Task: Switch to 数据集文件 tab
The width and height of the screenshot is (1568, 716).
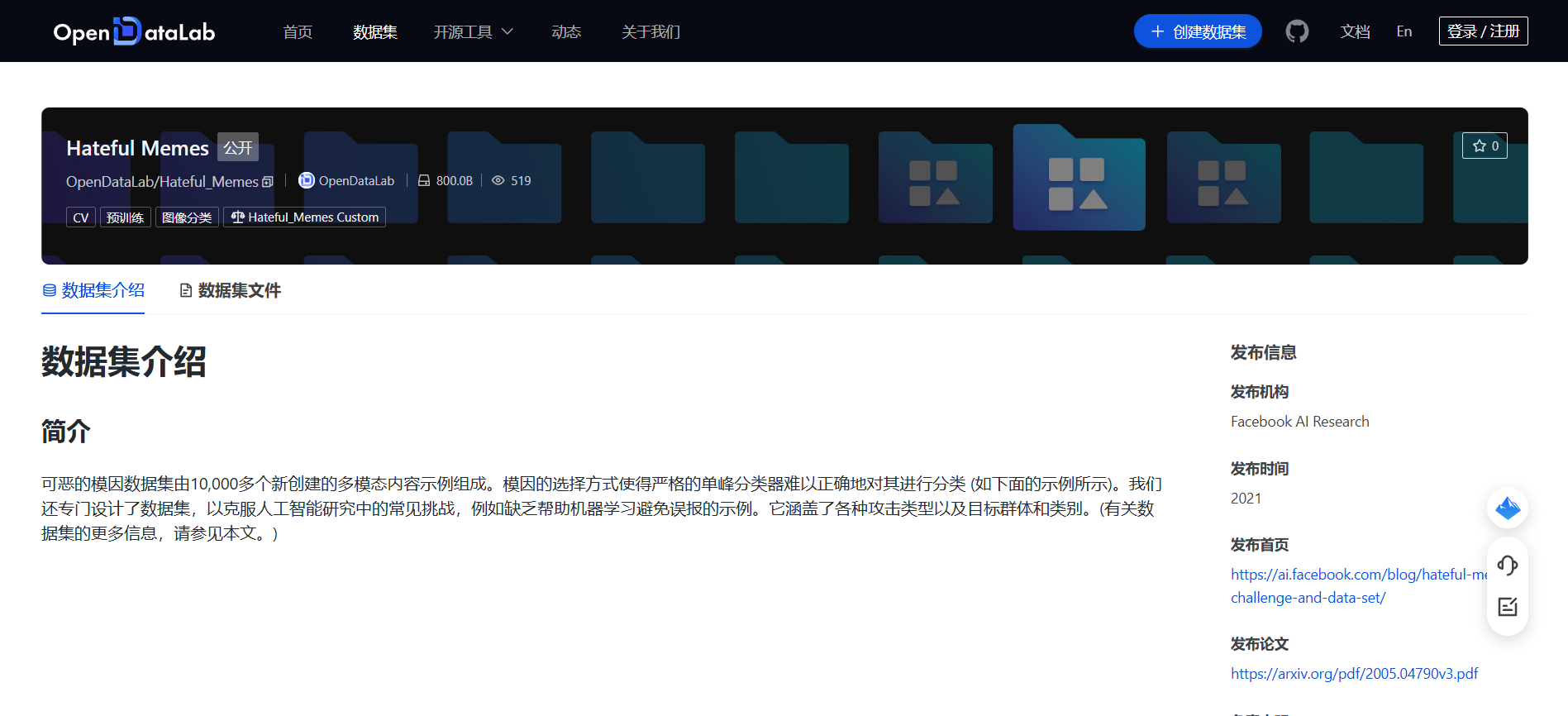Action: 231,290
